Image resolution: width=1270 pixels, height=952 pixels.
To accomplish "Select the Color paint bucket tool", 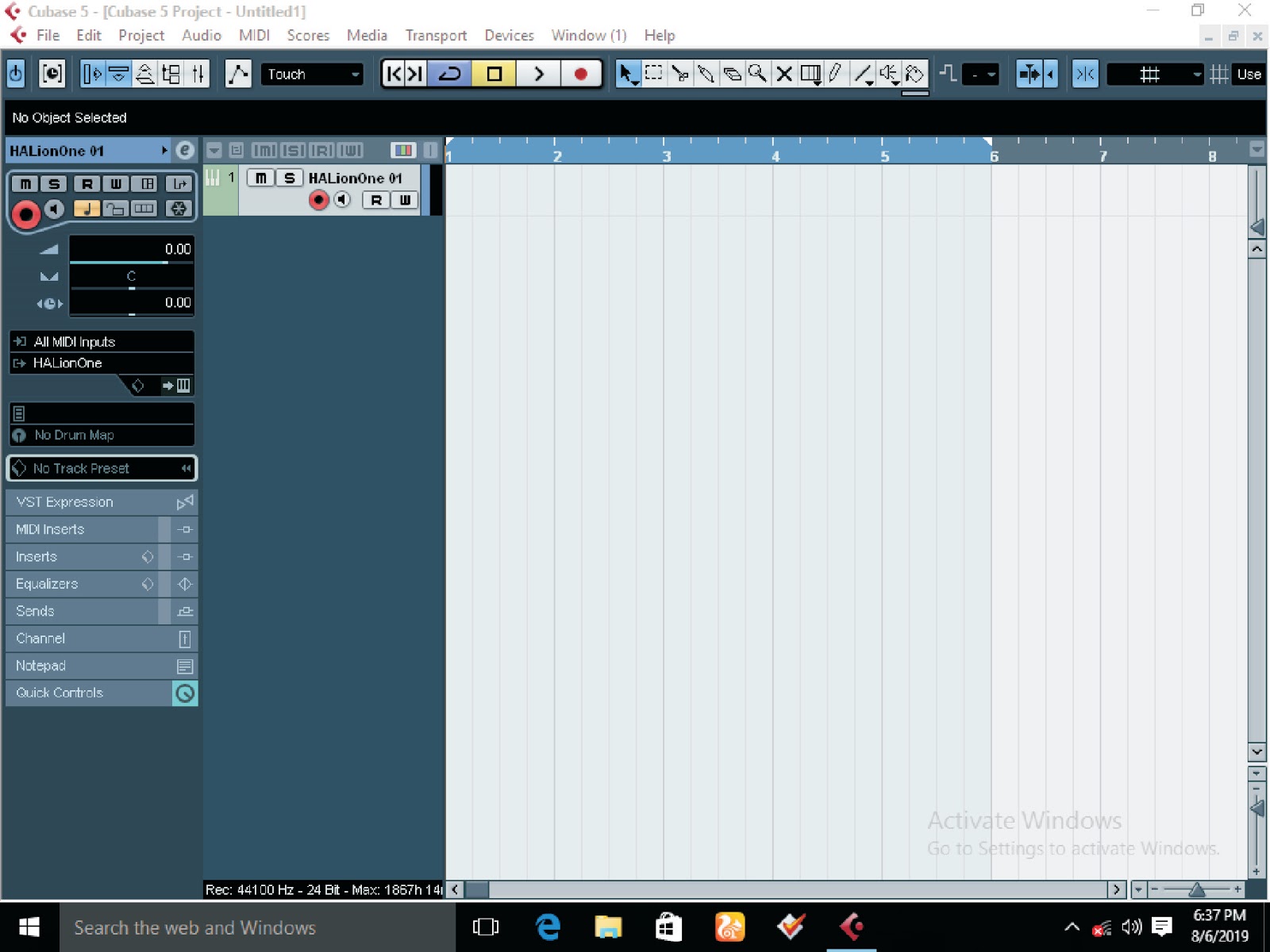I will click(914, 74).
